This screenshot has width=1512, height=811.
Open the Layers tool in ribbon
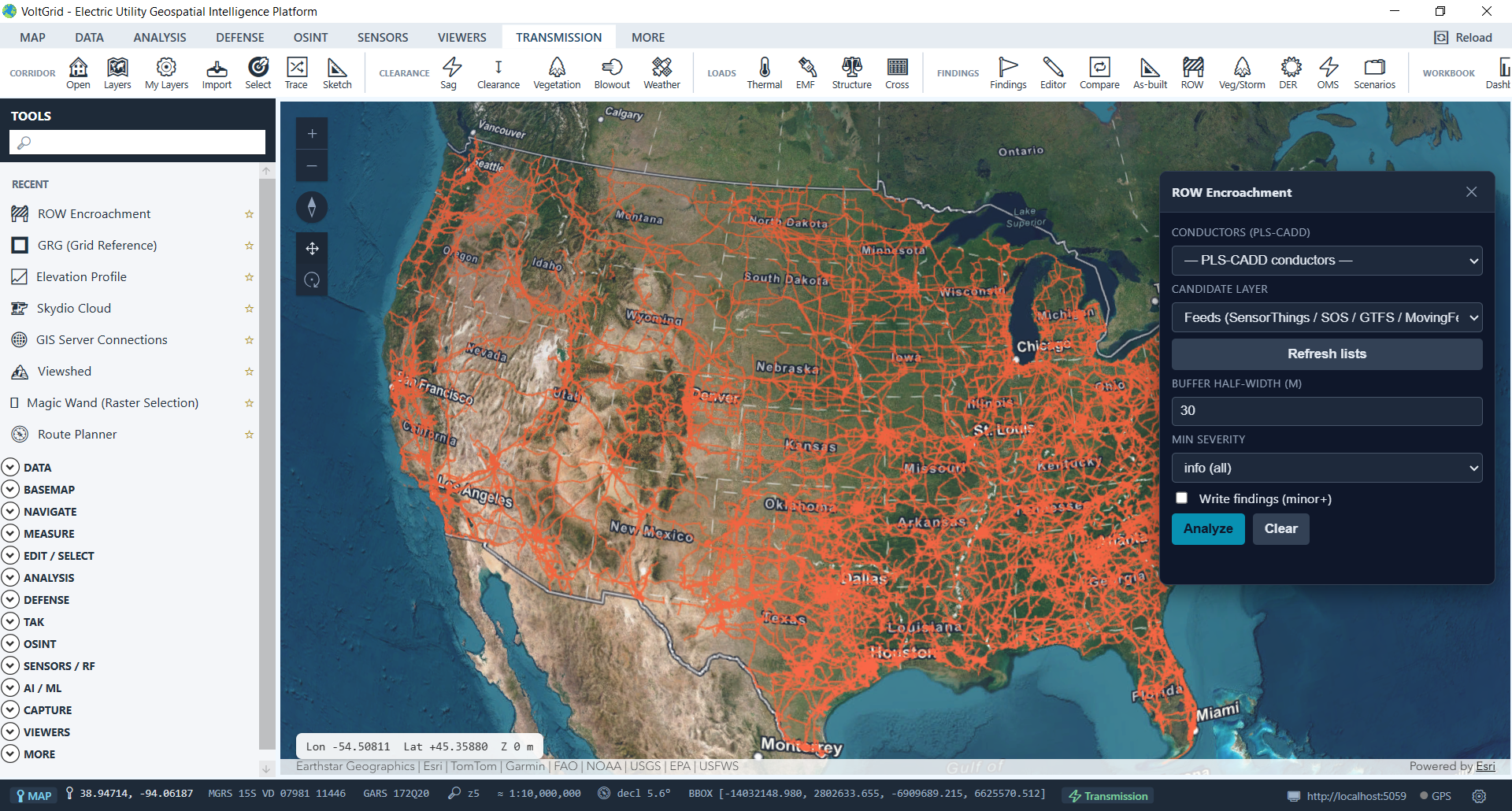(x=117, y=73)
